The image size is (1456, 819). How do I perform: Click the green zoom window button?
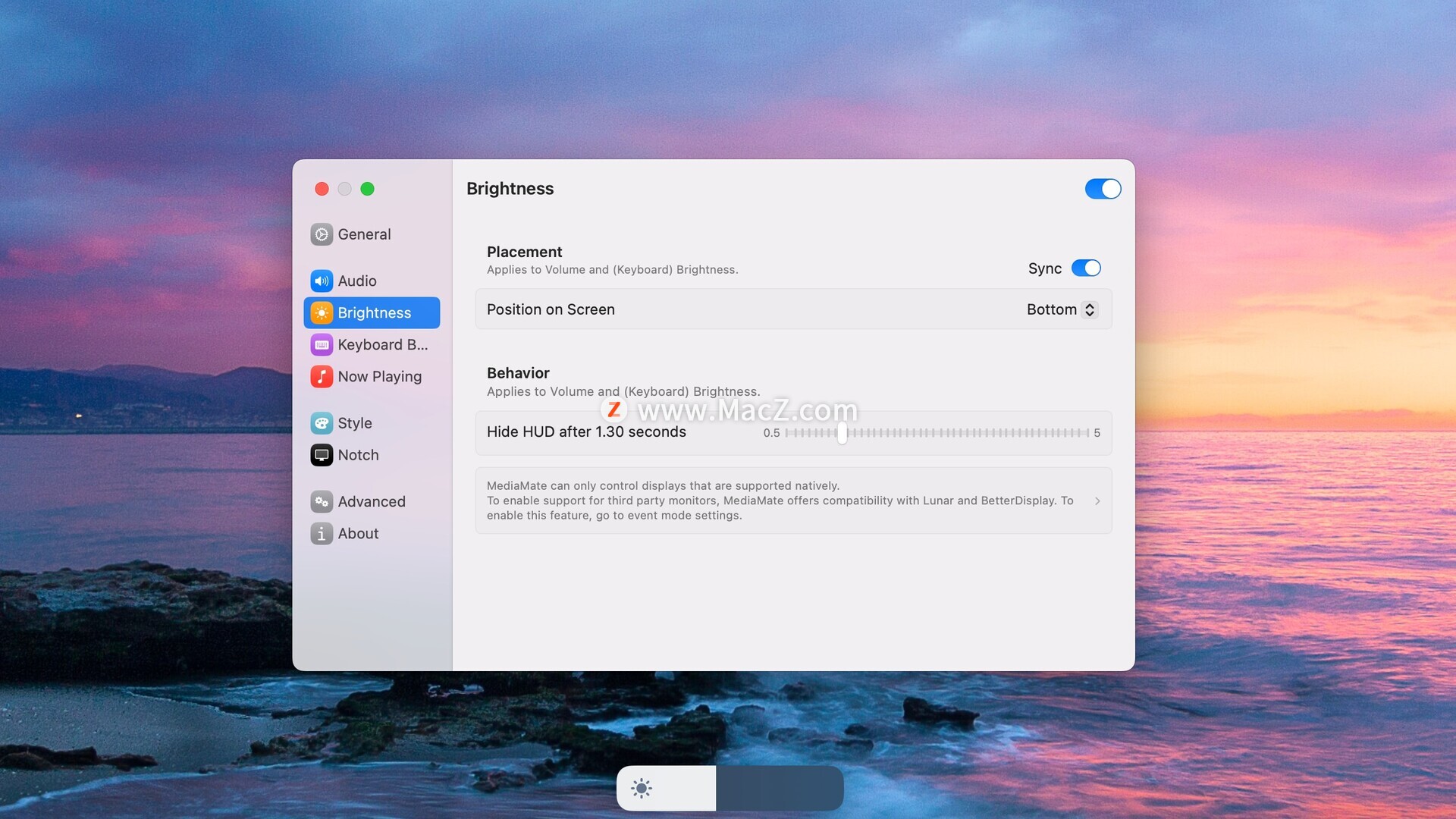tap(368, 189)
